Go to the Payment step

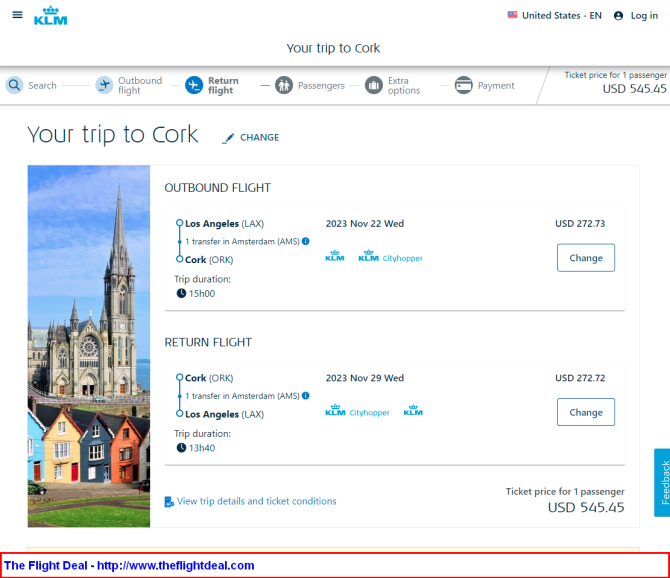pyautogui.click(x=496, y=85)
